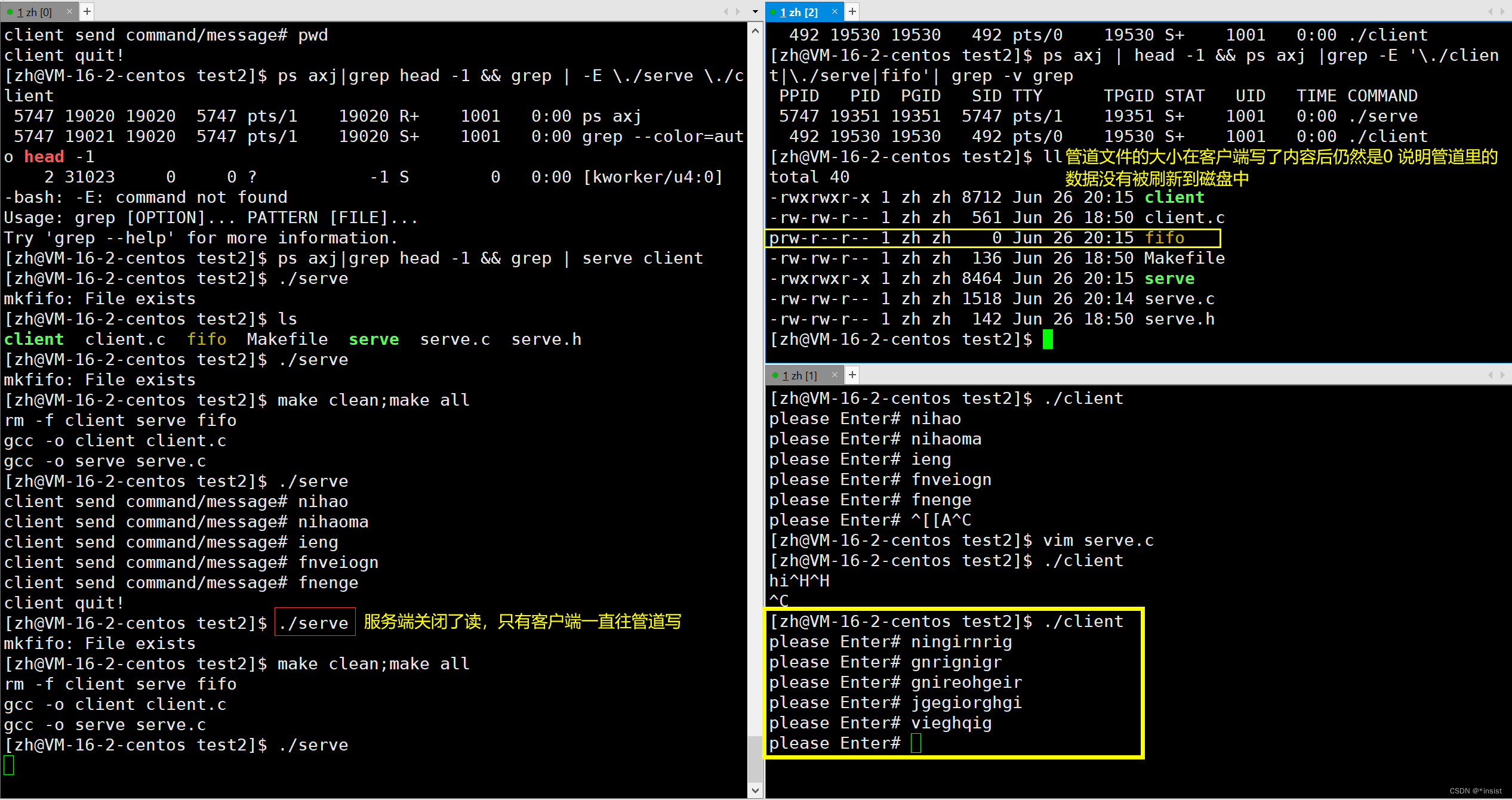
Task: Click './serve' process entry in ps output
Action: [1382, 116]
